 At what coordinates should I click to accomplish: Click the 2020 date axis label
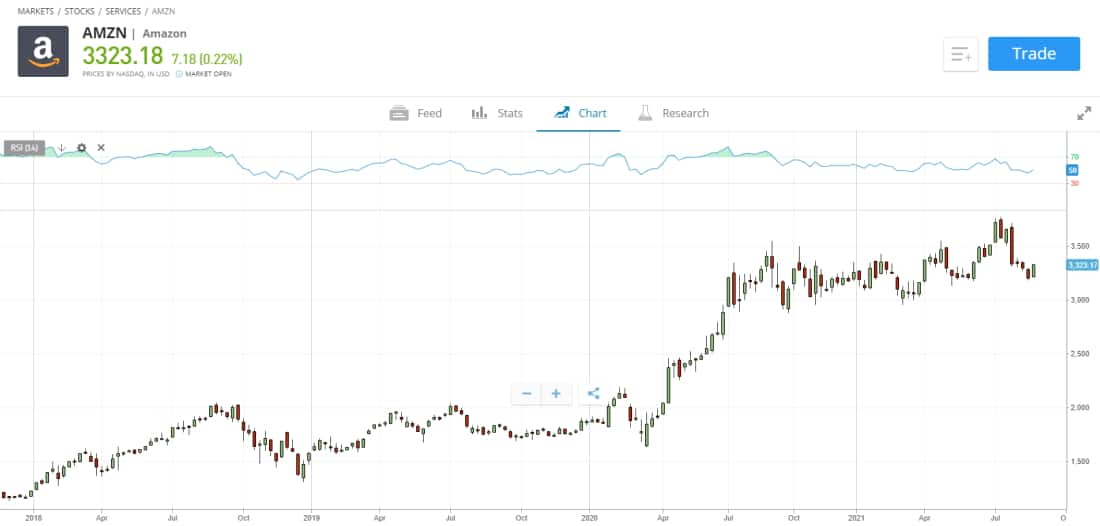589,520
